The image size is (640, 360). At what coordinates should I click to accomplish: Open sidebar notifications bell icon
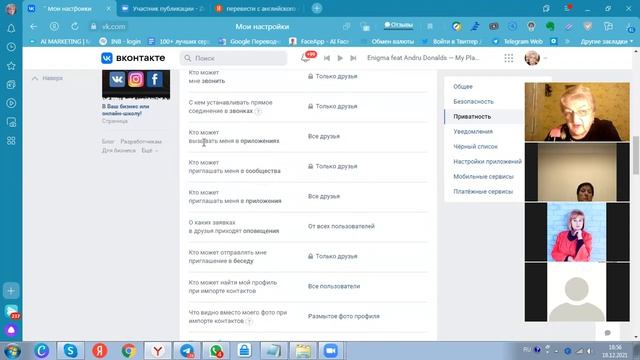[x=11, y=29]
